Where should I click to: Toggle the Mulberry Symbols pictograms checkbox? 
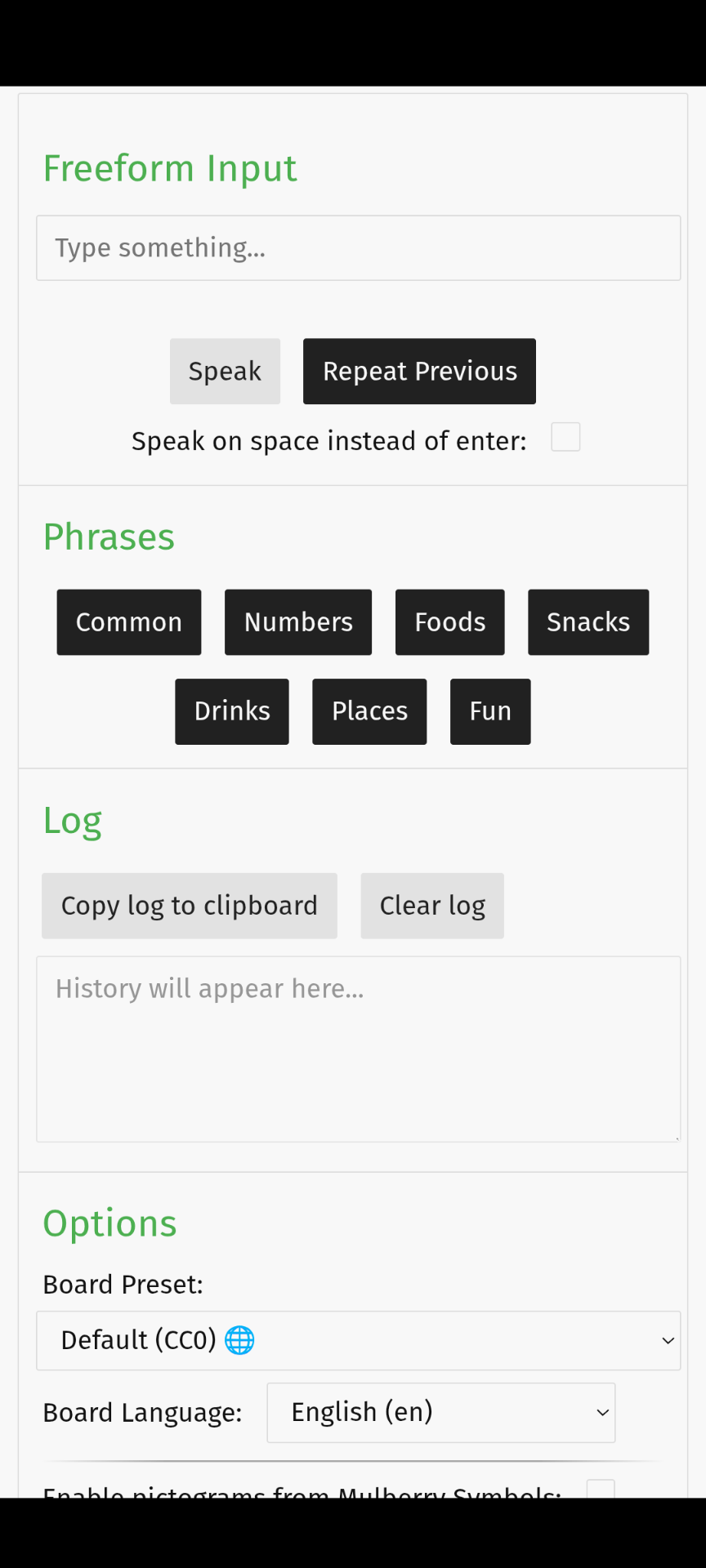(x=601, y=1489)
